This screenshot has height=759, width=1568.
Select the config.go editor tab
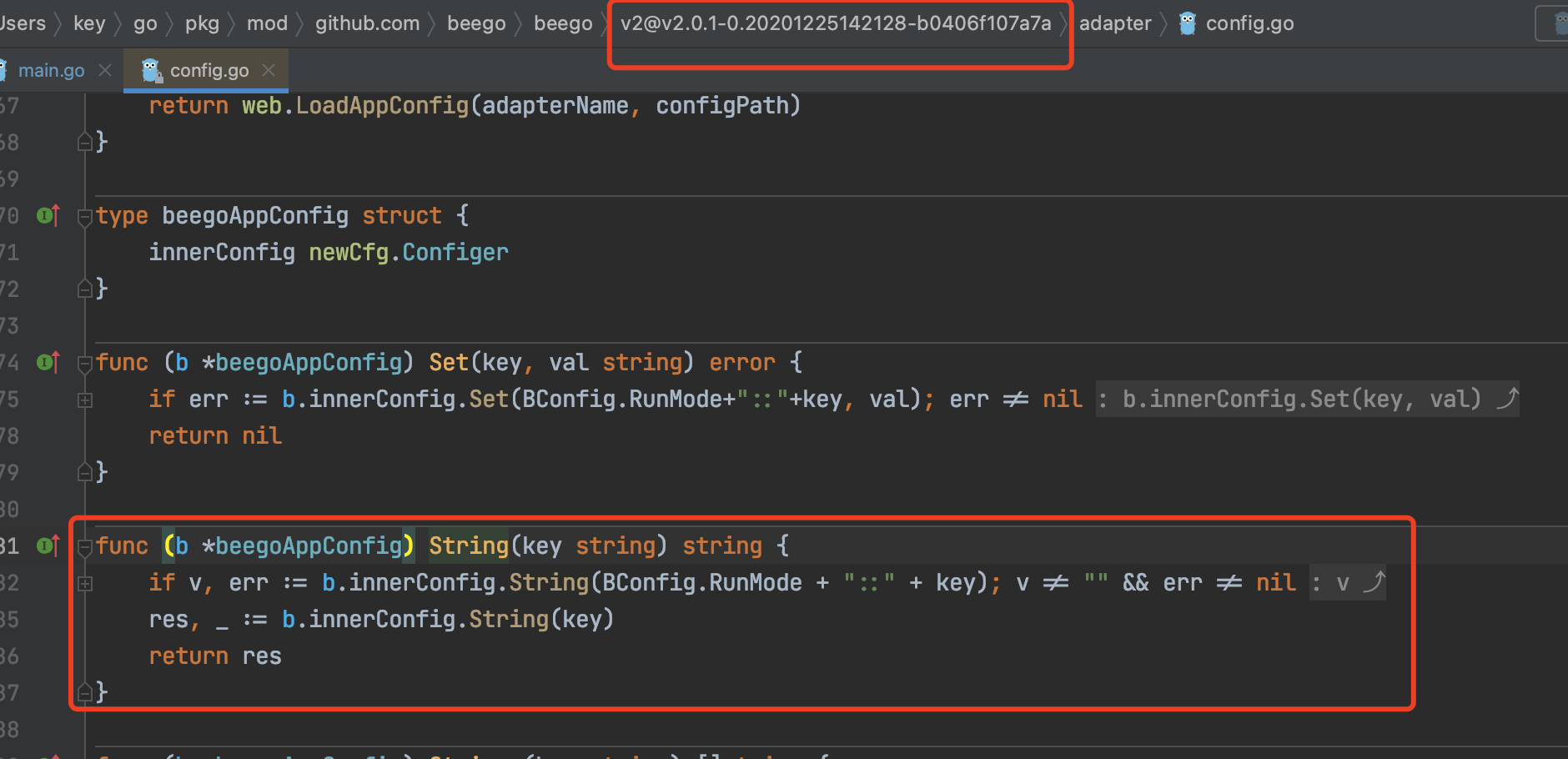tap(208, 69)
